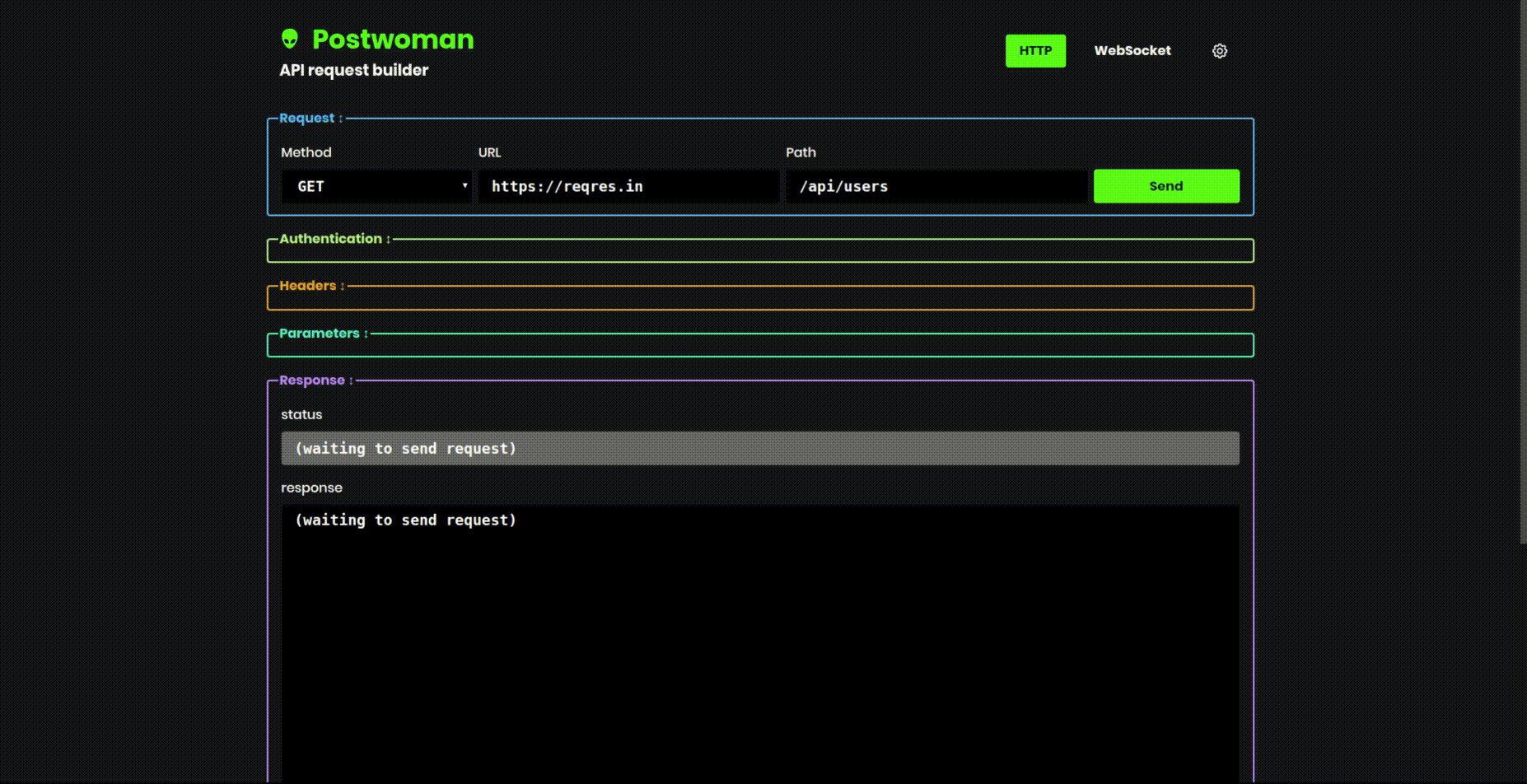Expand the Headers section
This screenshot has height=784, width=1527.
[x=311, y=286]
